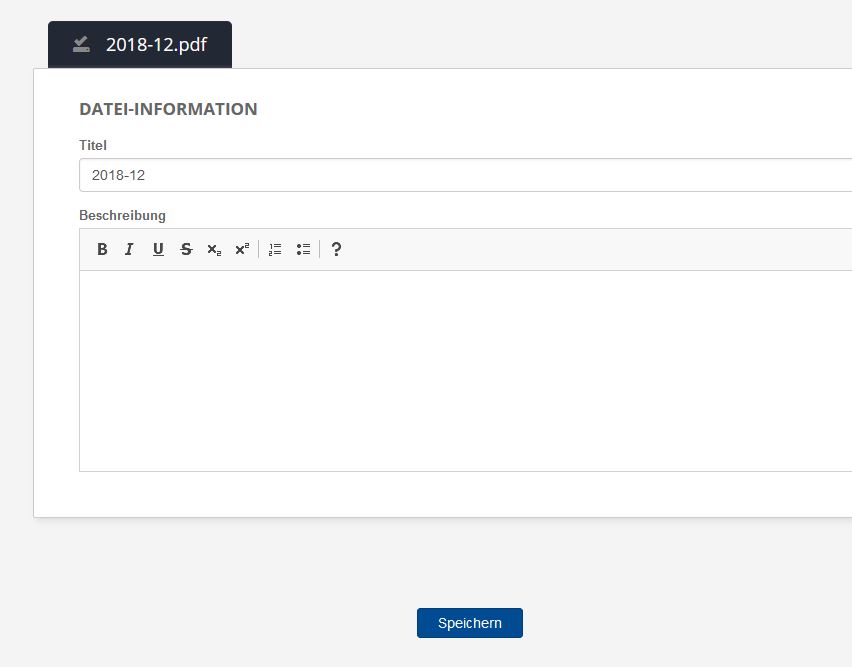Click the Titel field label
The height and width of the screenshot is (667, 852).
point(93,145)
